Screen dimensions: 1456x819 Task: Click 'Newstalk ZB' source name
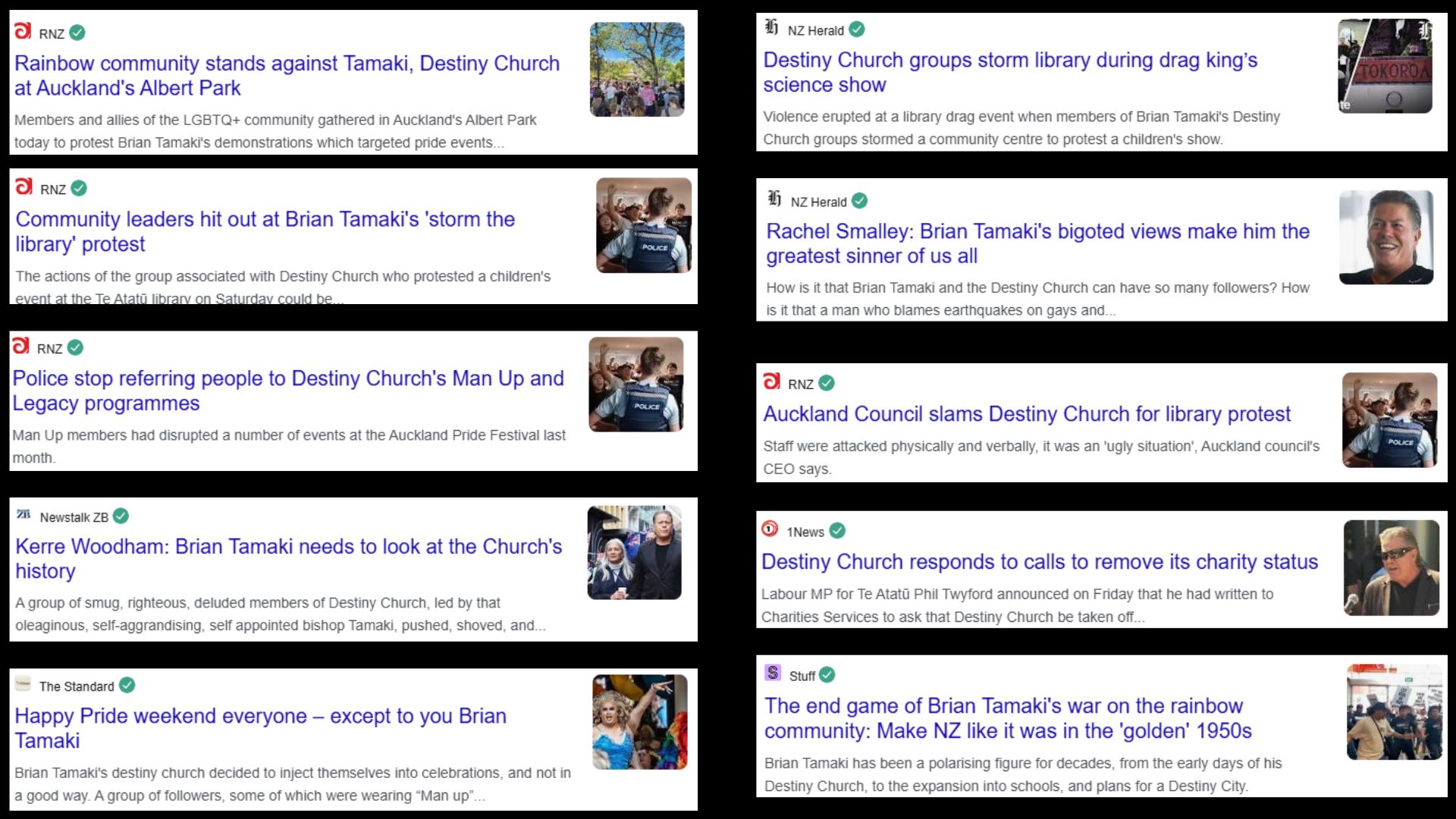[x=74, y=517]
